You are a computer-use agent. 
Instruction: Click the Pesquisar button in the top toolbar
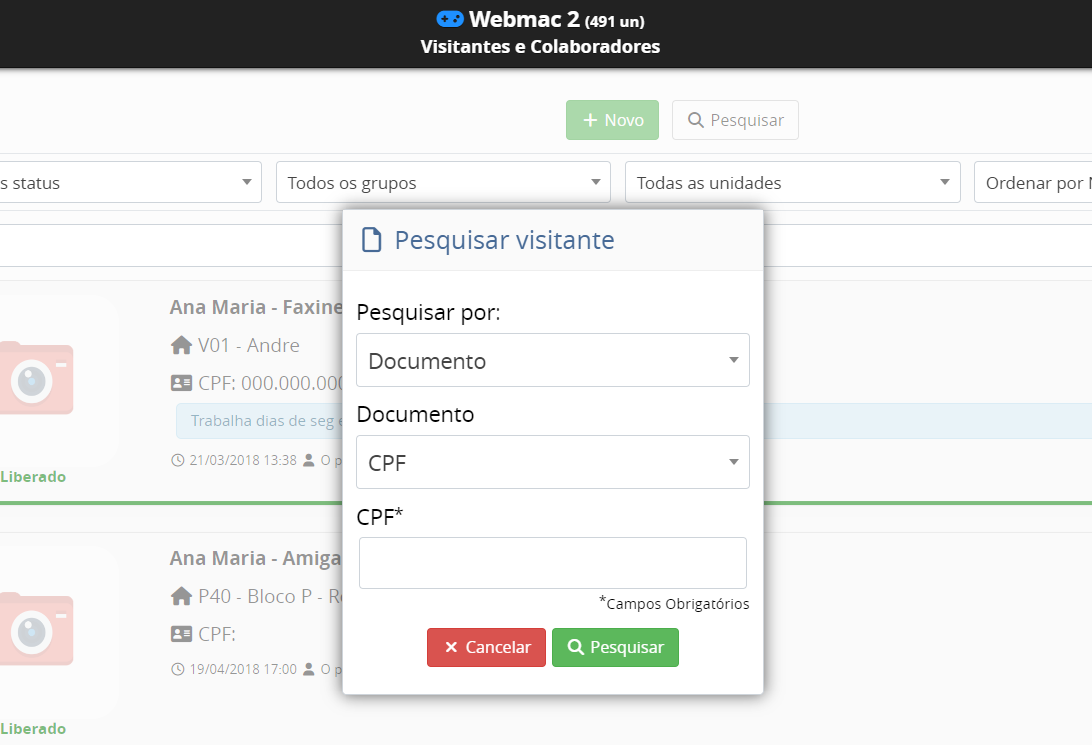click(x=735, y=120)
